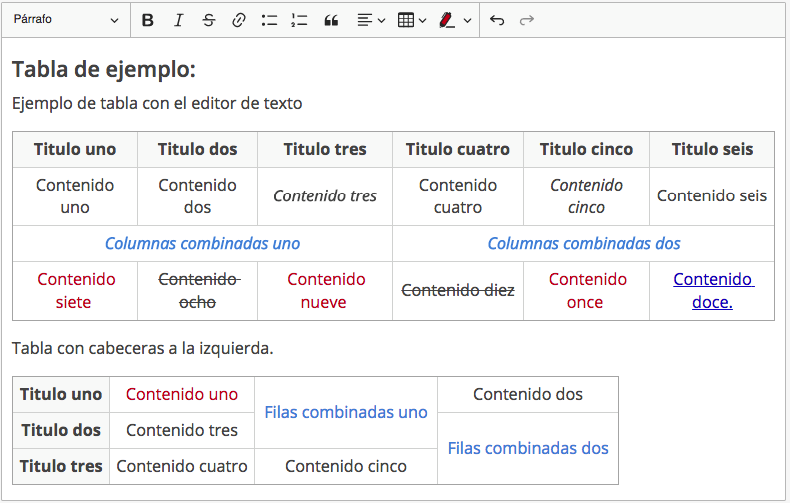790x503 pixels.
Task: Click the insert table grid icon
Action: [406, 20]
